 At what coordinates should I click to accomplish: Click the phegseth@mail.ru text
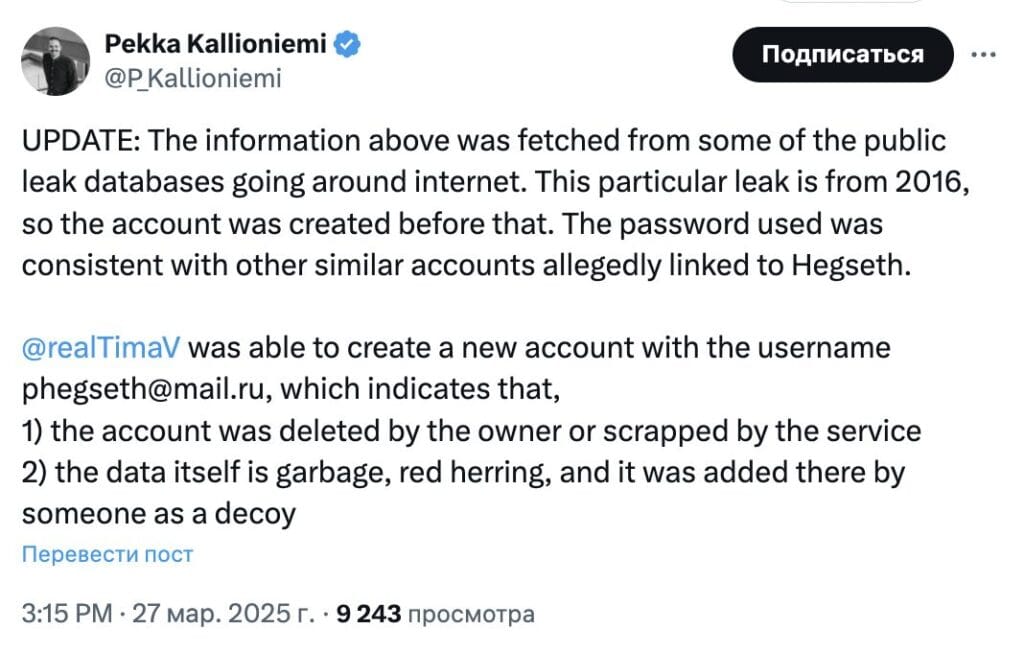(144, 389)
